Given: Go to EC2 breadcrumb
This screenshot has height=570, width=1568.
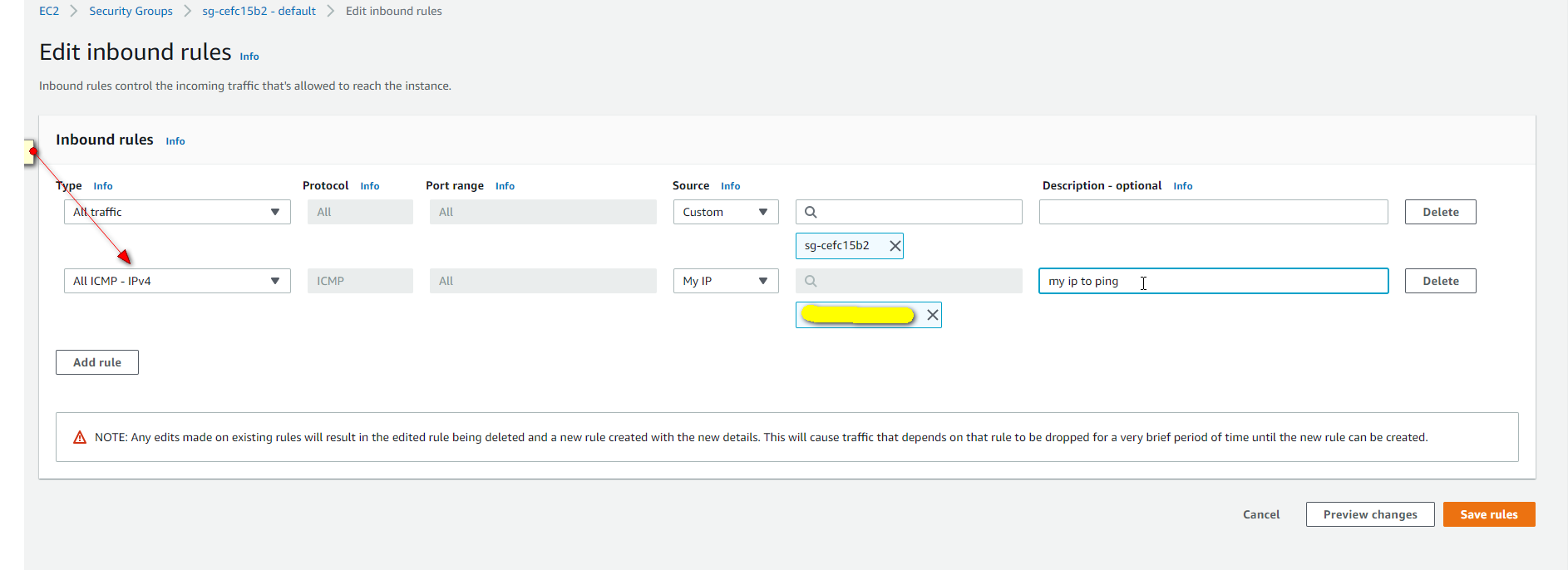Looking at the screenshot, I should [x=49, y=11].
